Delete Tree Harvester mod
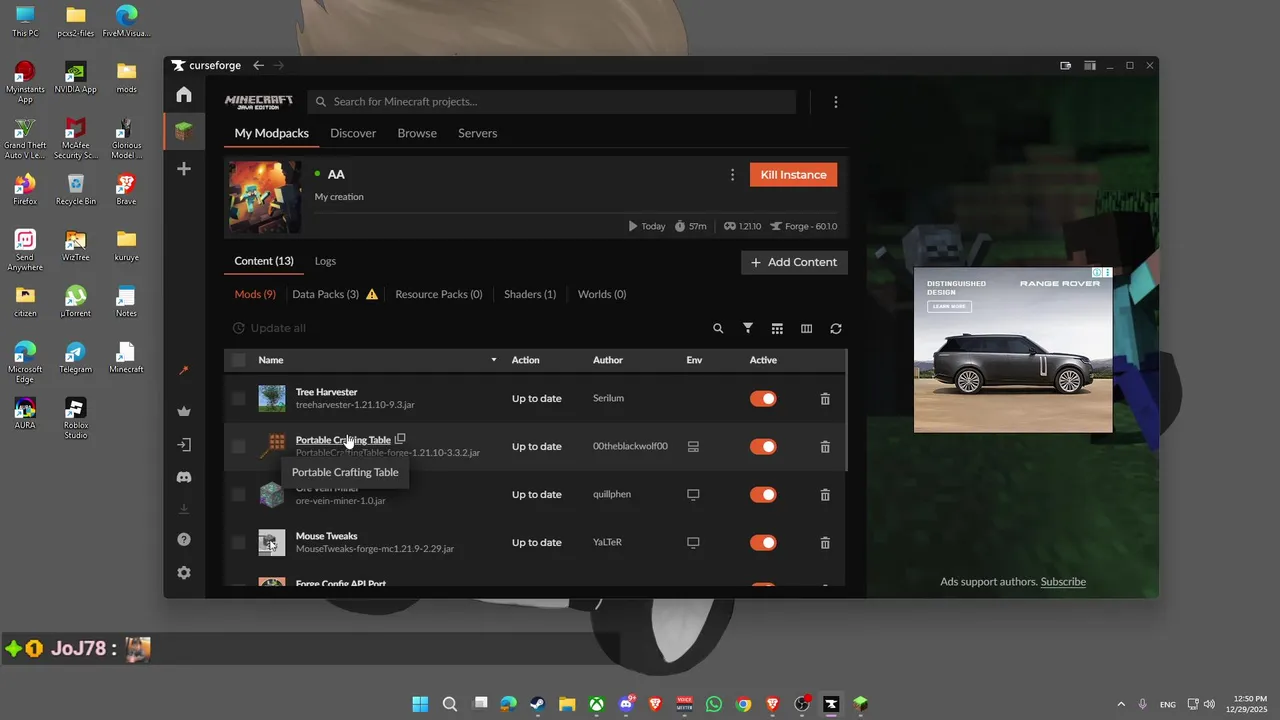 (825, 399)
